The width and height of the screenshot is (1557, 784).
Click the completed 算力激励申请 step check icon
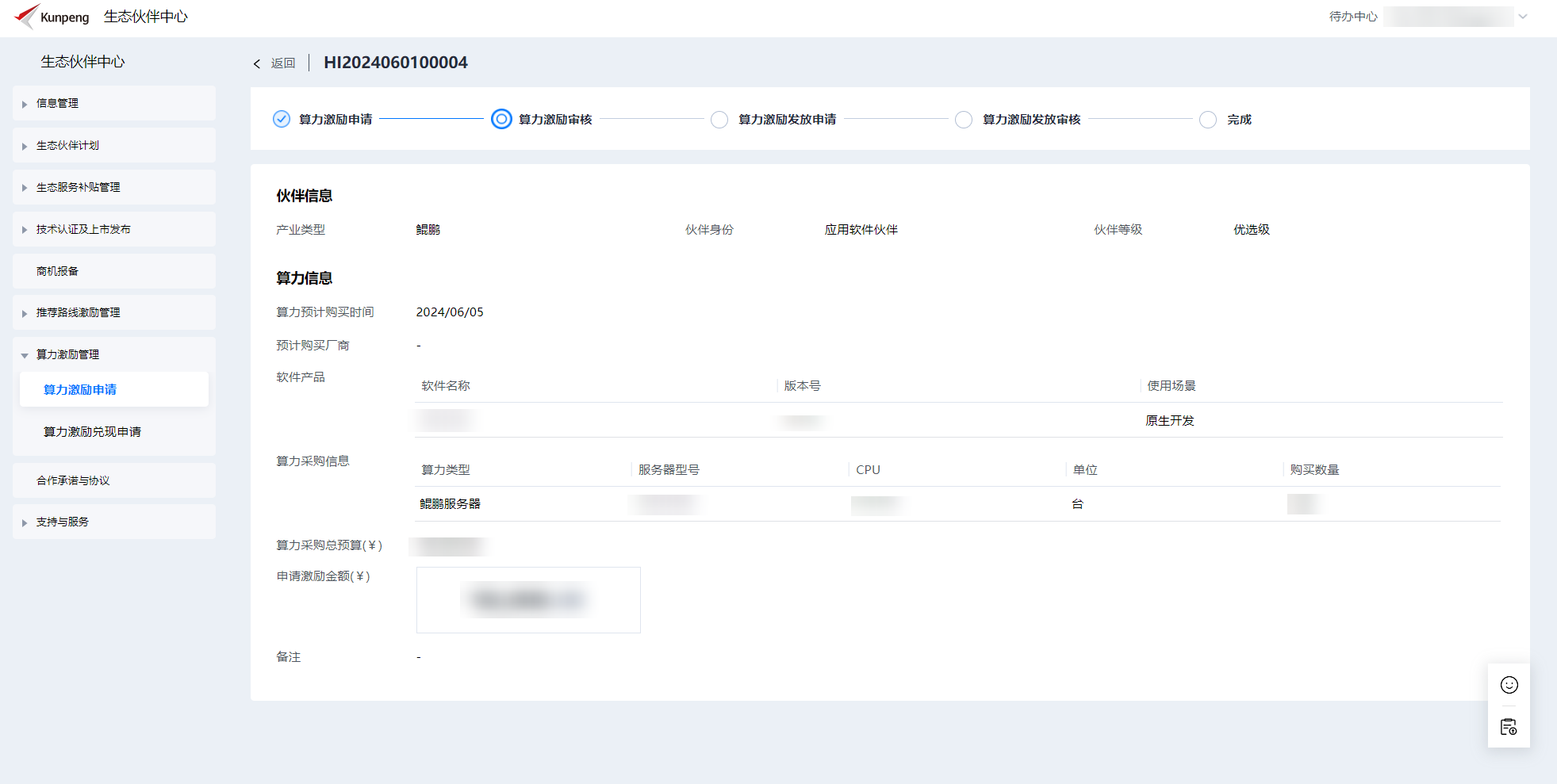pyautogui.click(x=282, y=119)
